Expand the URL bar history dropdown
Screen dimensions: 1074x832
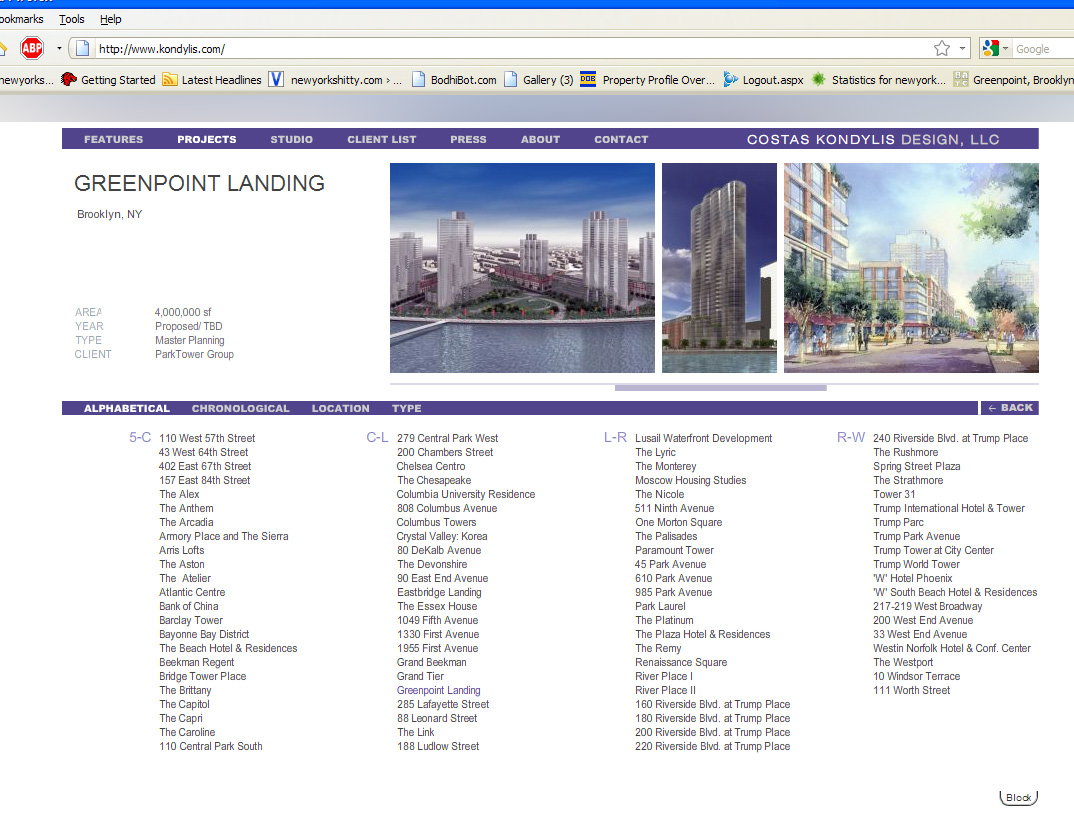tap(963, 48)
